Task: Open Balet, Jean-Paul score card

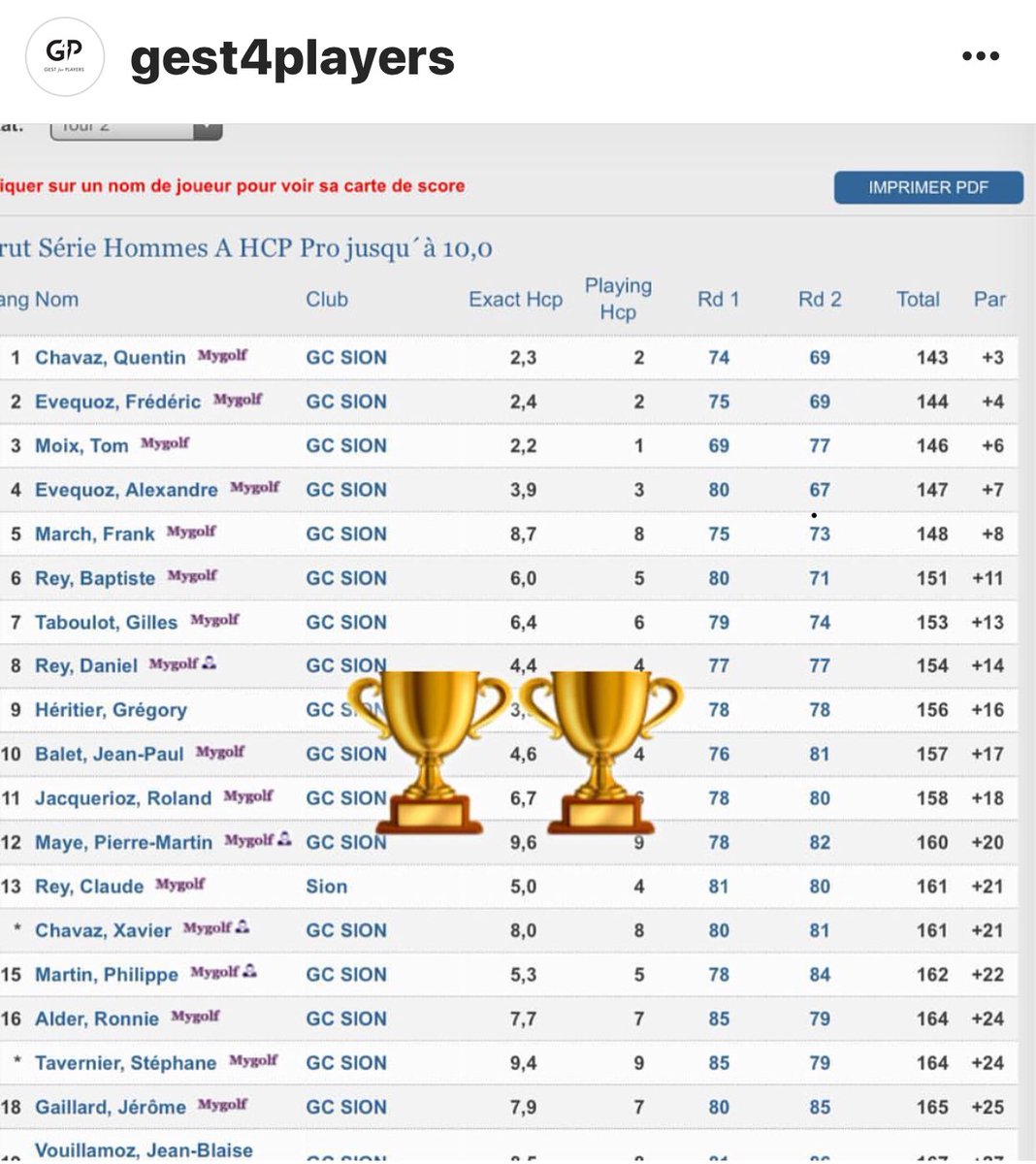Action: pos(109,754)
